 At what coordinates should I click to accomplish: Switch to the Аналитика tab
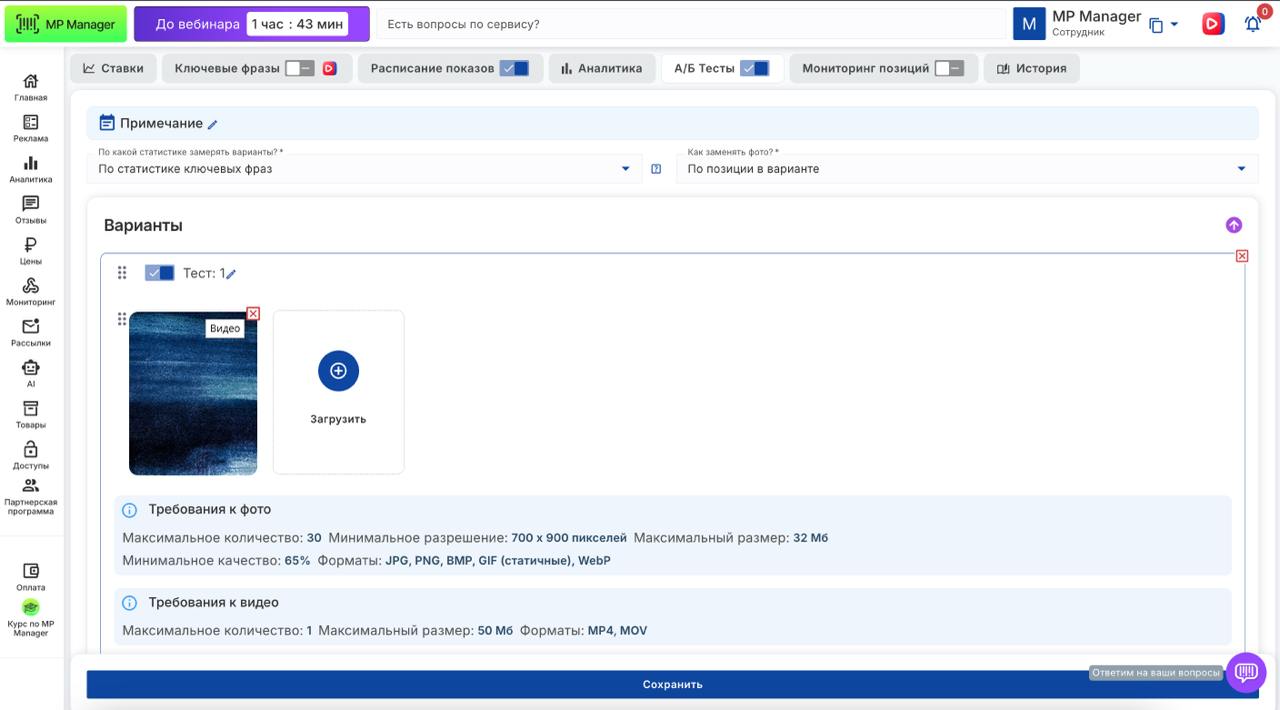click(x=601, y=69)
